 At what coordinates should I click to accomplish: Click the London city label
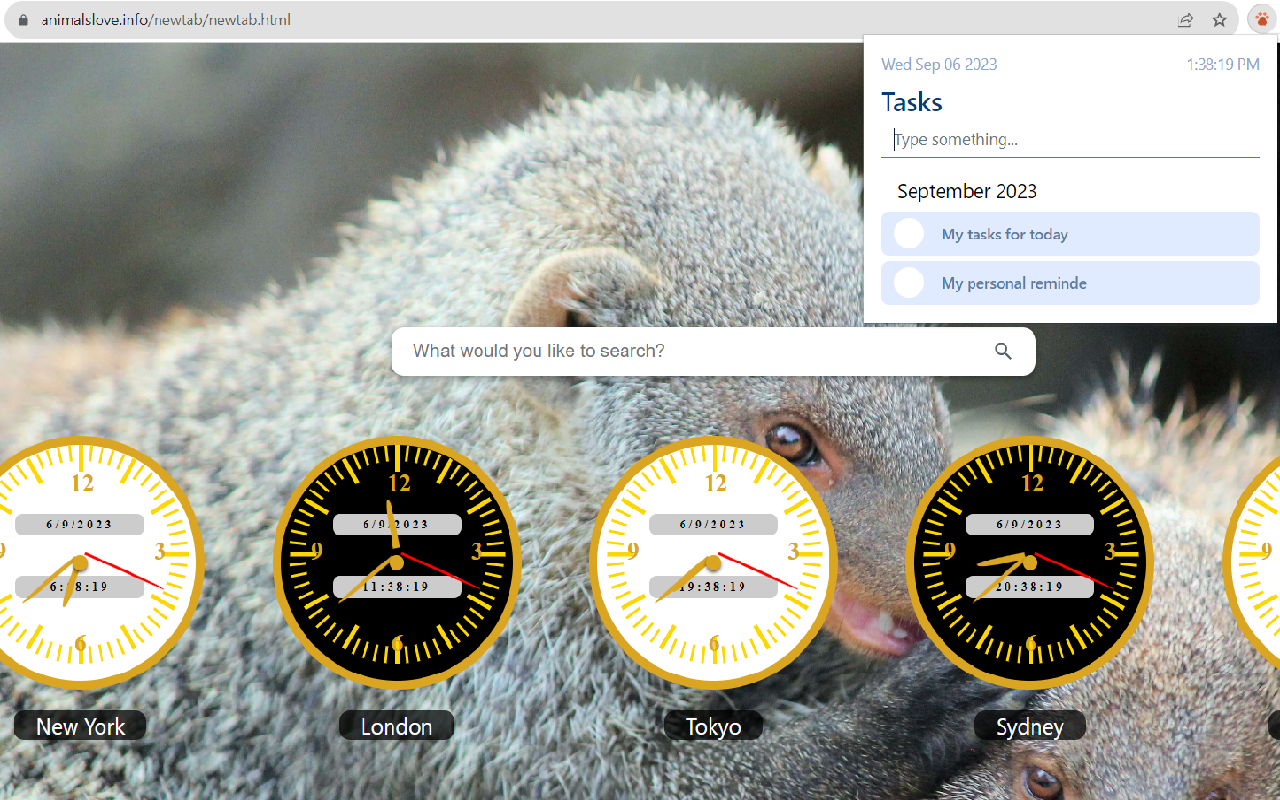coord(396,726)
